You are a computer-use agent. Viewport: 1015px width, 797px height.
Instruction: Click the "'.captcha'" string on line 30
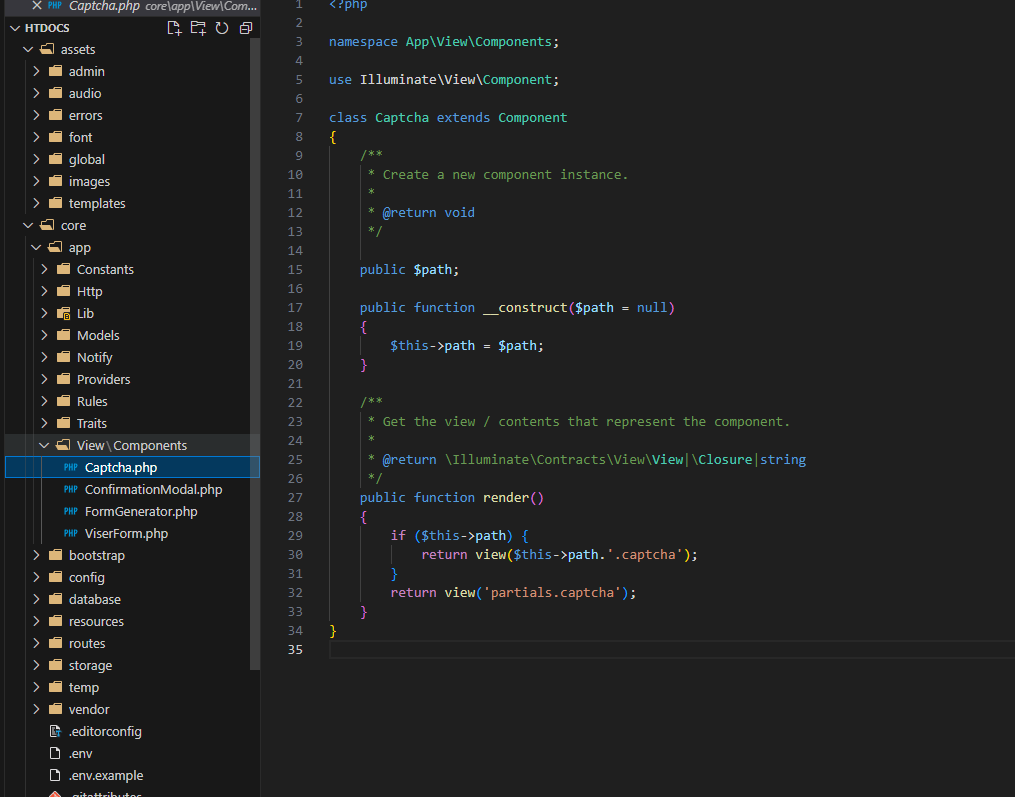tap(645, 554)
